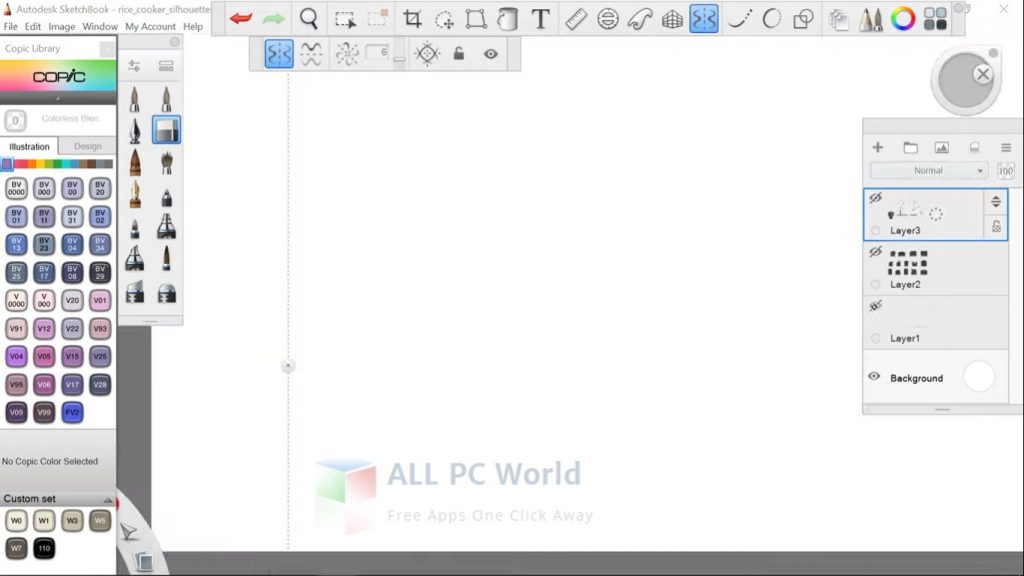Open the layer panel hamburger menu
Viewport: 1024px width, 576px height.
pyautogui.click(x=1006, y=148)
